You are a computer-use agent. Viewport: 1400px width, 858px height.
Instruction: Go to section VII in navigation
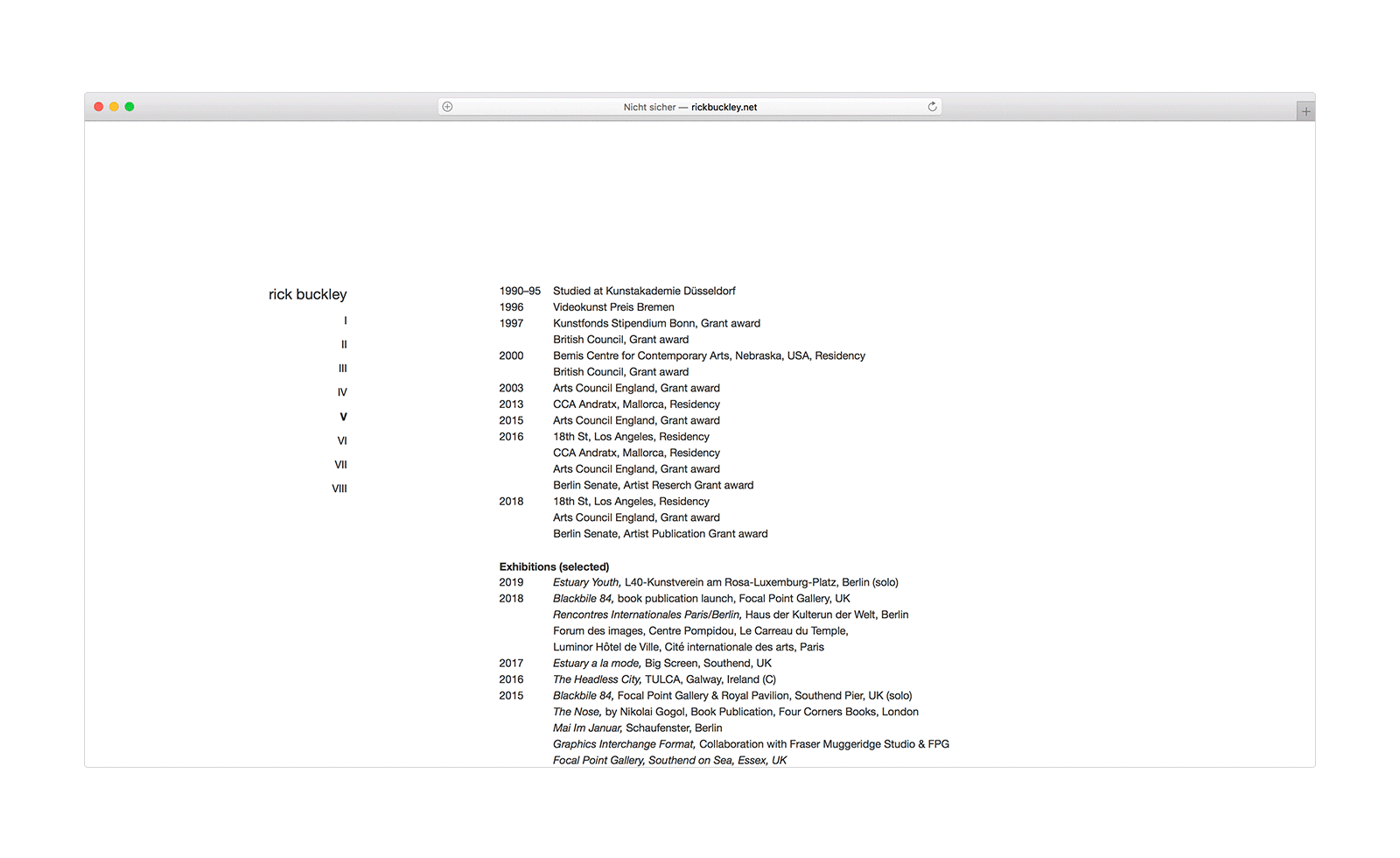[x=340, y=465]
